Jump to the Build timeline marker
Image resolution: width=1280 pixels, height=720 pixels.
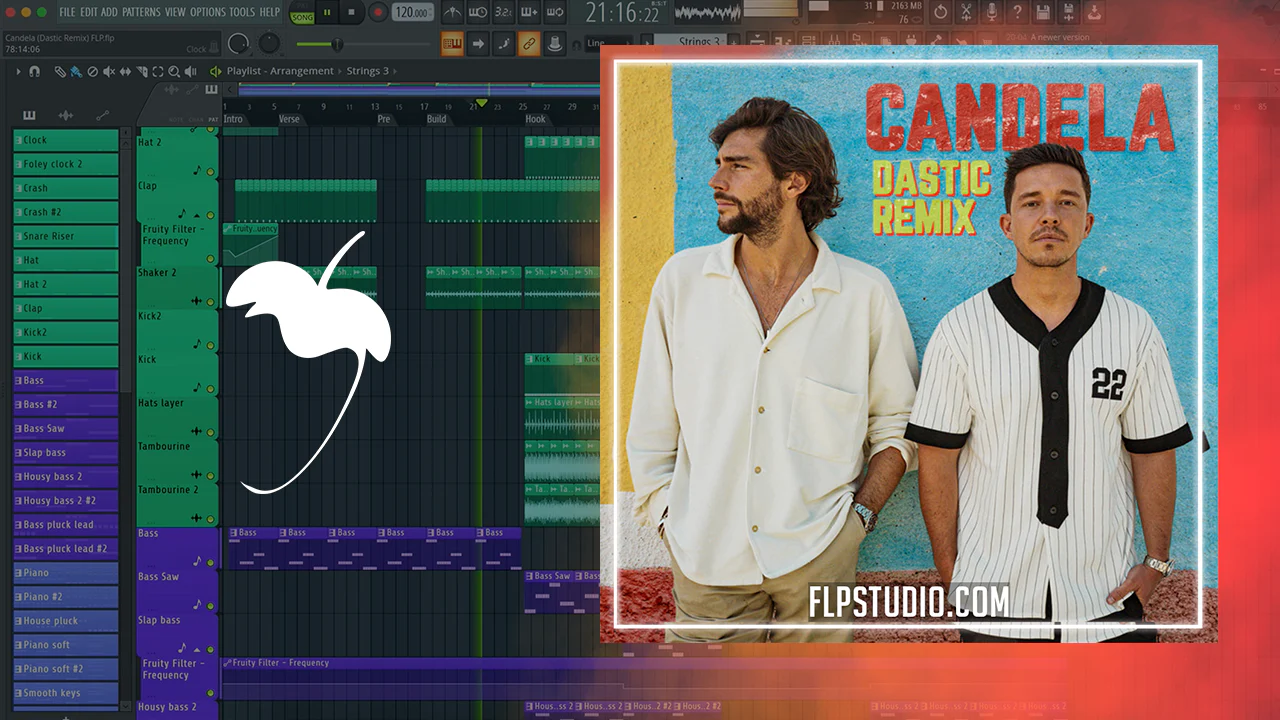pyautogui.click(x=437, y=119)
